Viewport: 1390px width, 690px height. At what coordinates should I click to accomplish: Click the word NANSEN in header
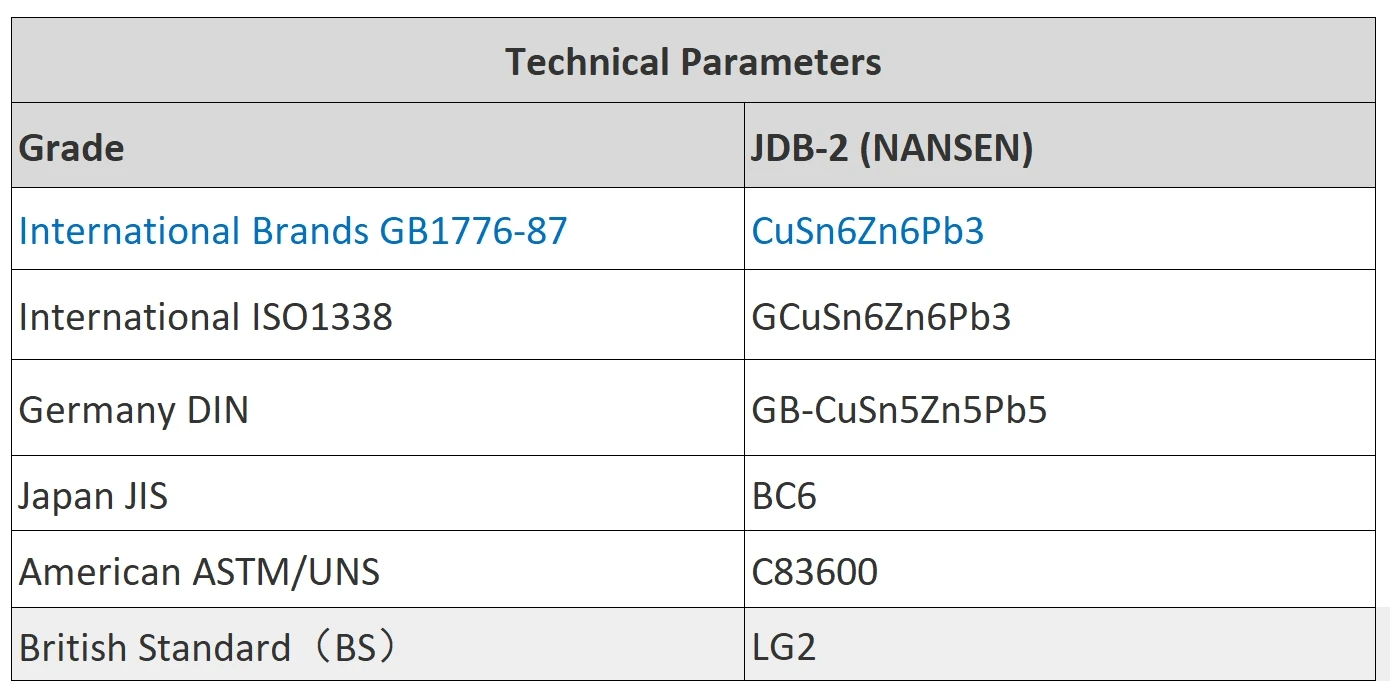point(947,148)
